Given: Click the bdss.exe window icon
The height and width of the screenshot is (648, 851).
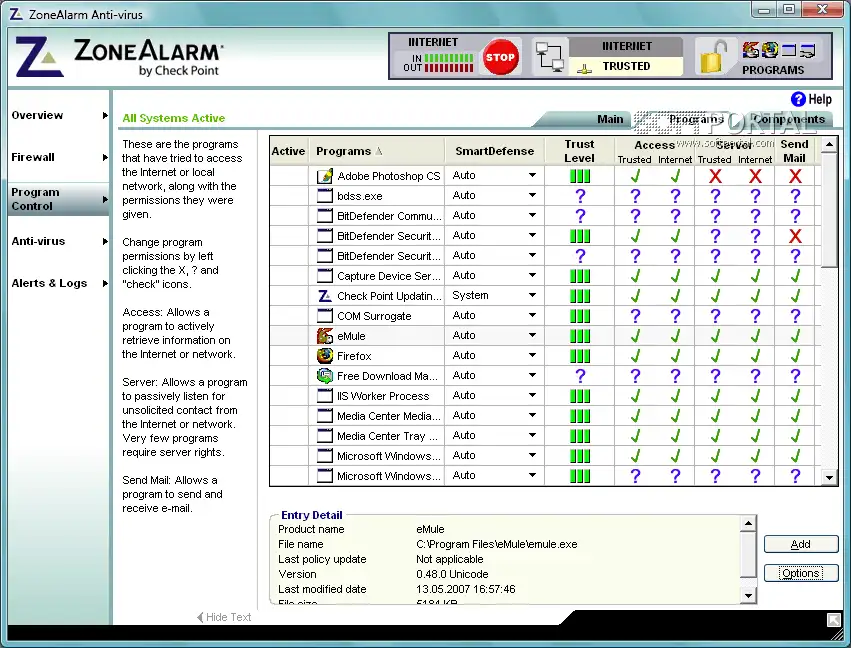Looking at the screenshot, I should [x=325, y=196].
